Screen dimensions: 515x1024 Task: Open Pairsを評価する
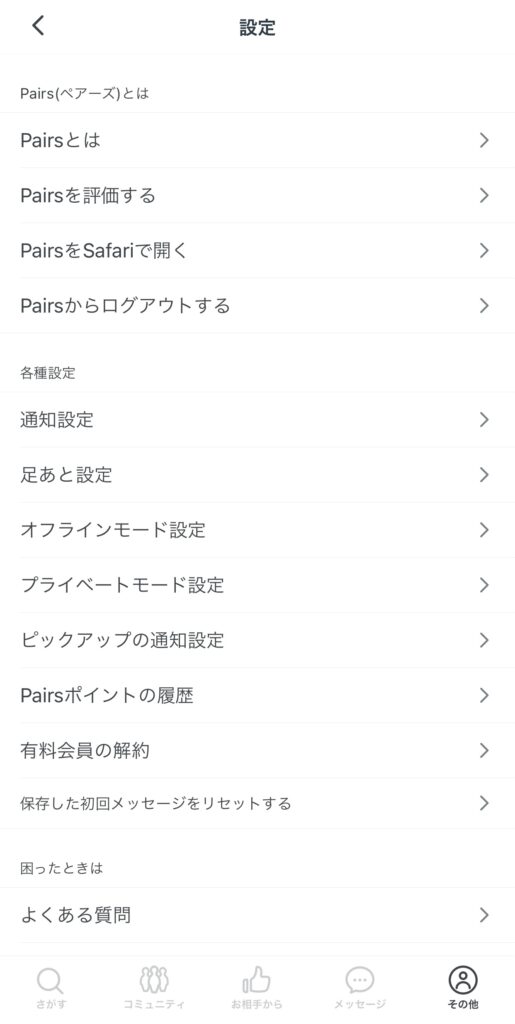click(x=257, y=195)
